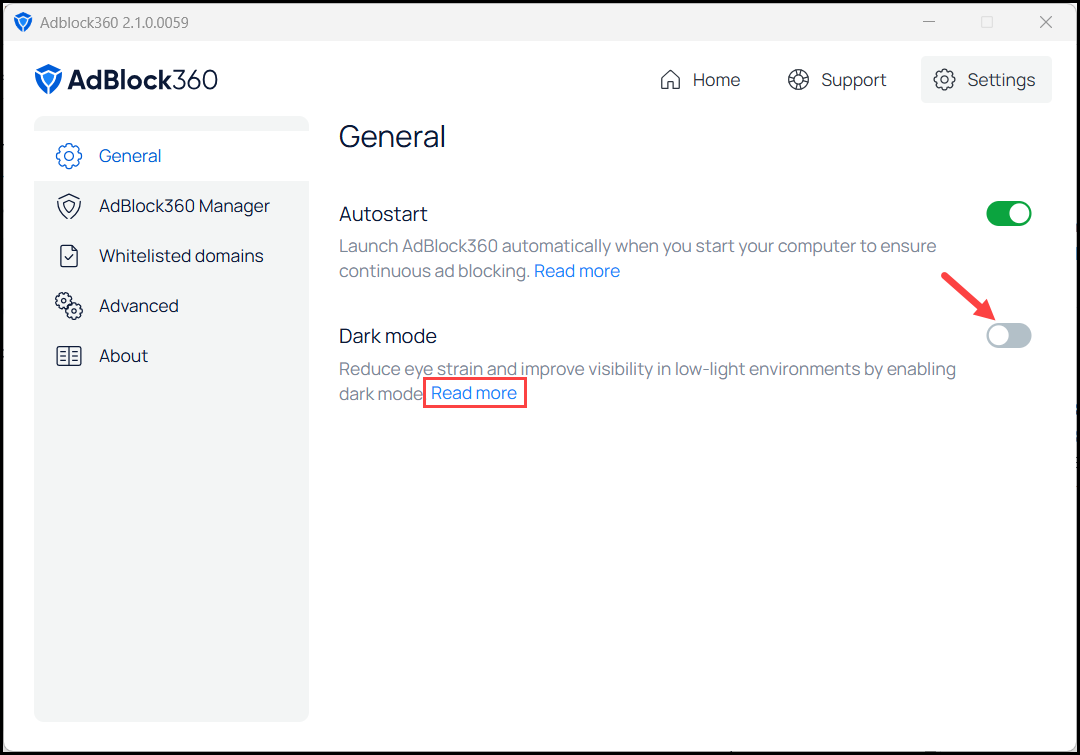Click the About book icon
Screen dimensions: 1080x755
pos(69,356)
